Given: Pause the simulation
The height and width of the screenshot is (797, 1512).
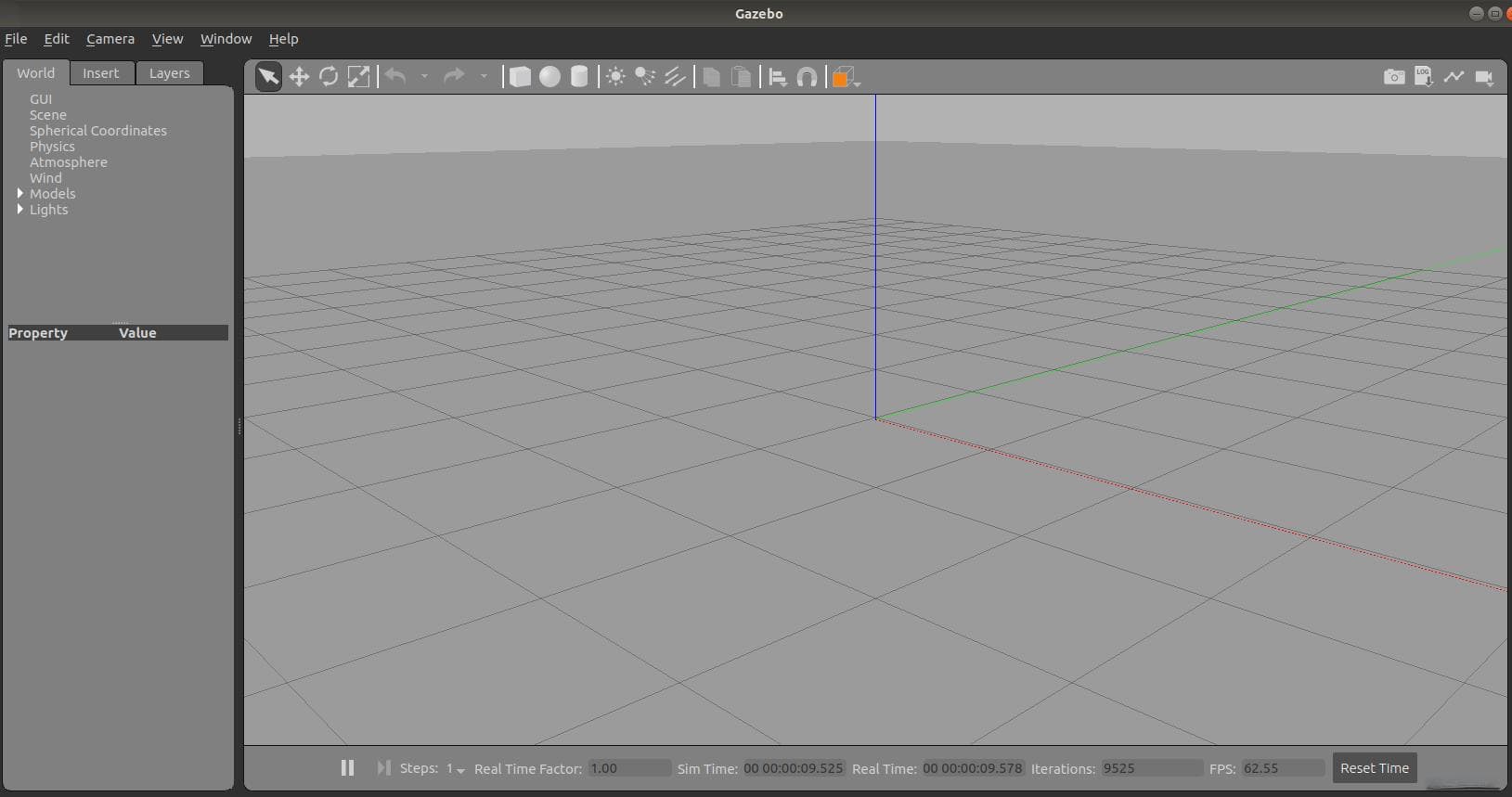Looking at the screenshot, I should pyautogui.click(x=347, y=768).
